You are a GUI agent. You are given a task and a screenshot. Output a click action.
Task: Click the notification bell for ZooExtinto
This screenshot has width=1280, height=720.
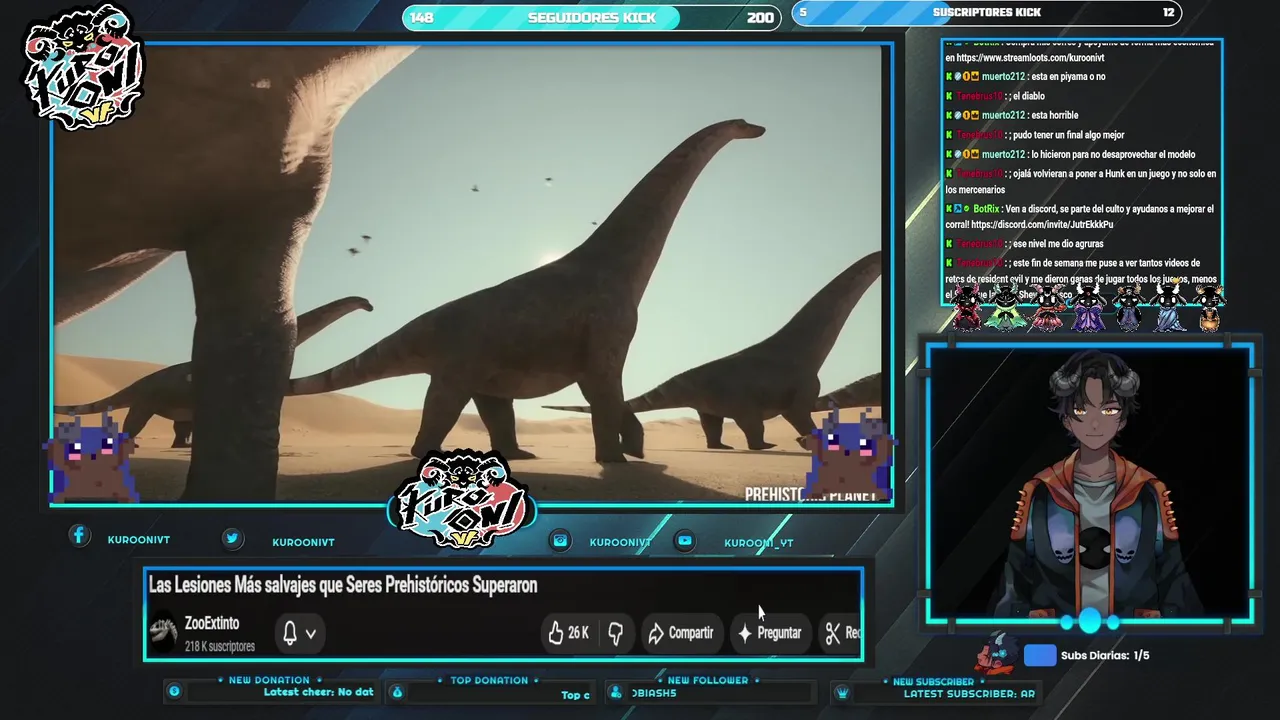tap(290, 633)
